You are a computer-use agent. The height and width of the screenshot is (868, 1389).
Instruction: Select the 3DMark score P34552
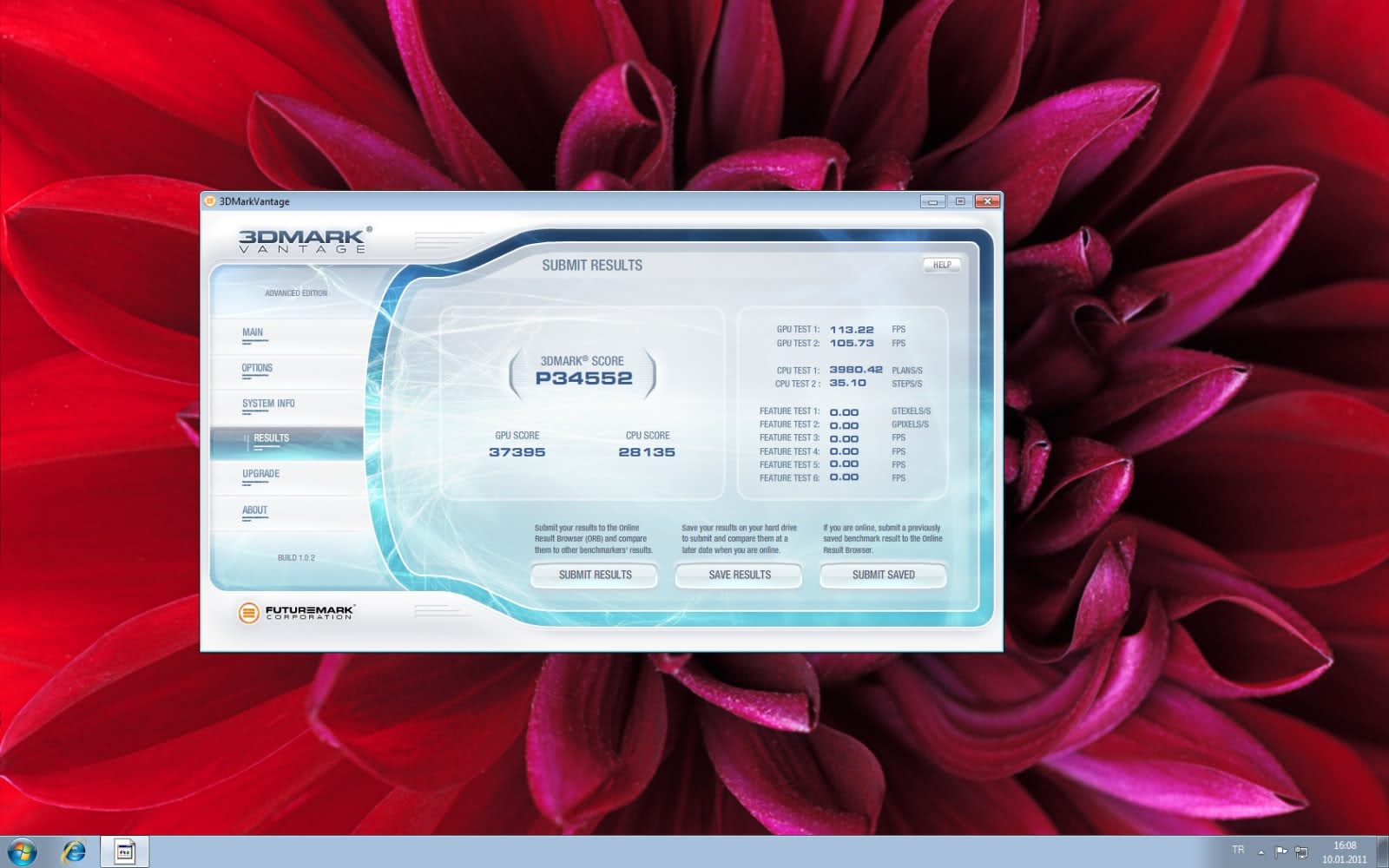583,378
